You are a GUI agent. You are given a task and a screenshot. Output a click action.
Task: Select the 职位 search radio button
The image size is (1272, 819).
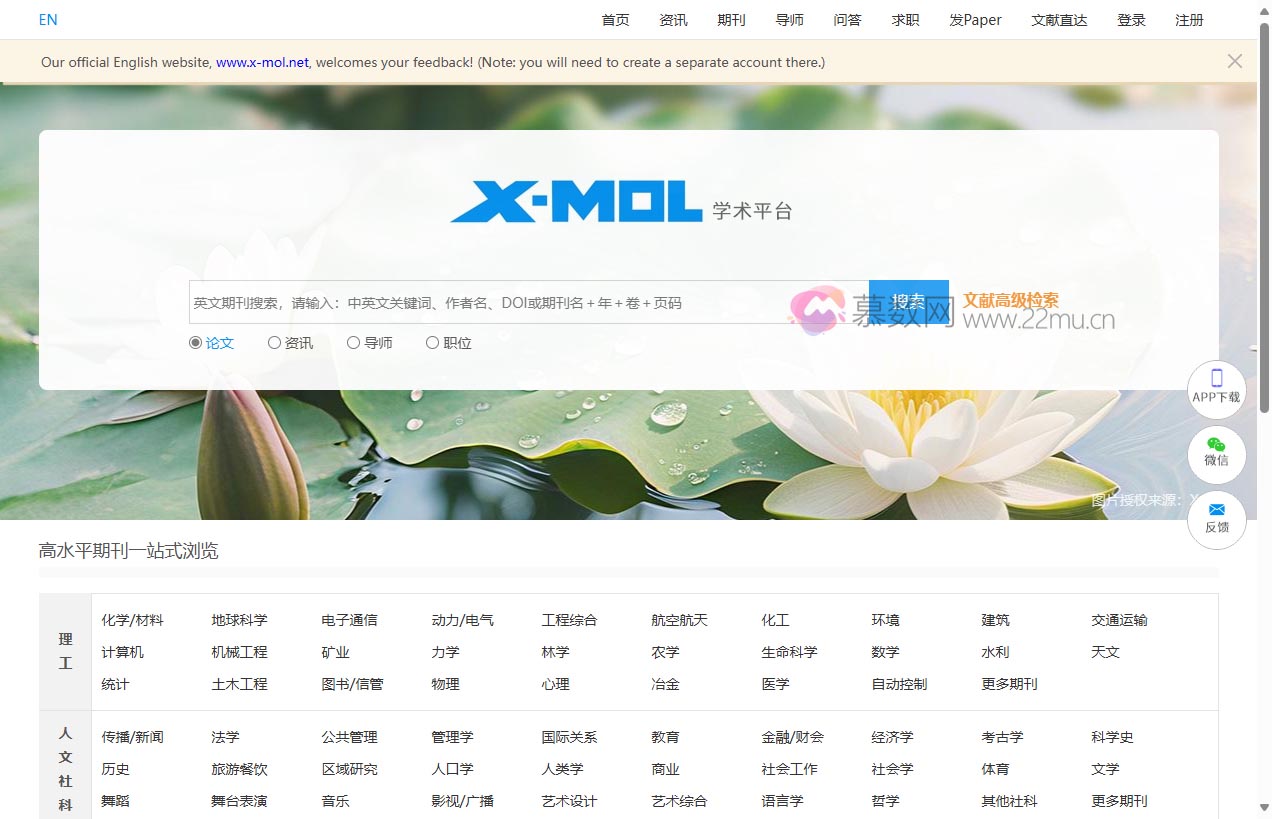pyautogui.click(x=431, y=342)
